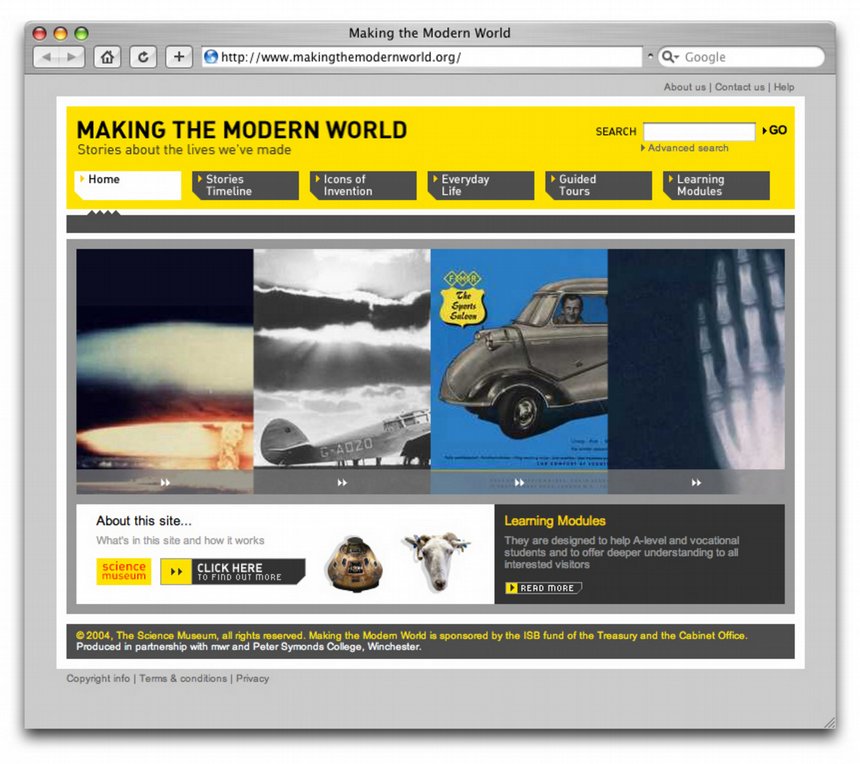Open the Help link
The width and height of the screenshot is (860, 764).
784,87
